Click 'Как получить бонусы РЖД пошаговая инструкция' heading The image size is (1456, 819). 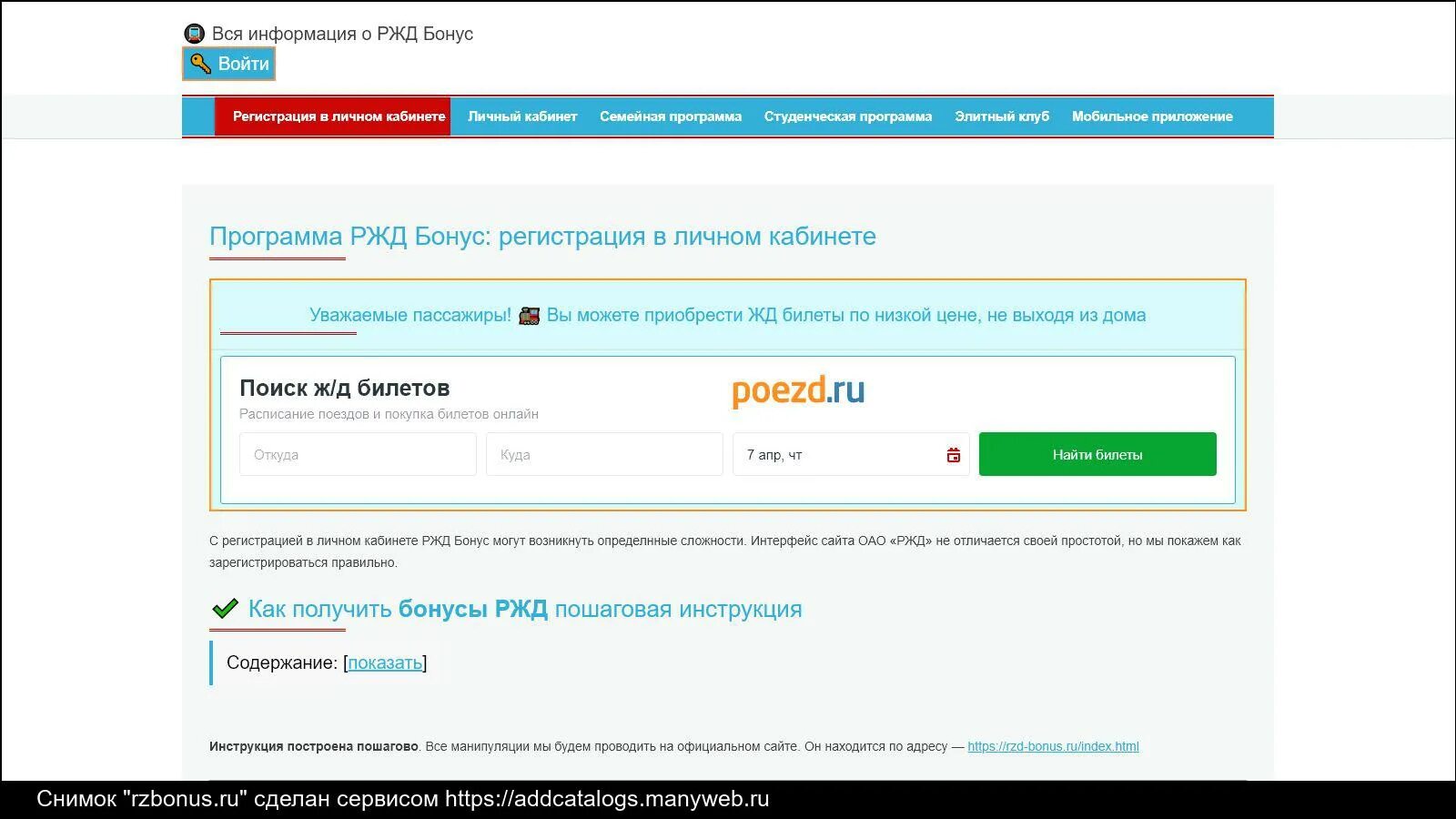525,609
